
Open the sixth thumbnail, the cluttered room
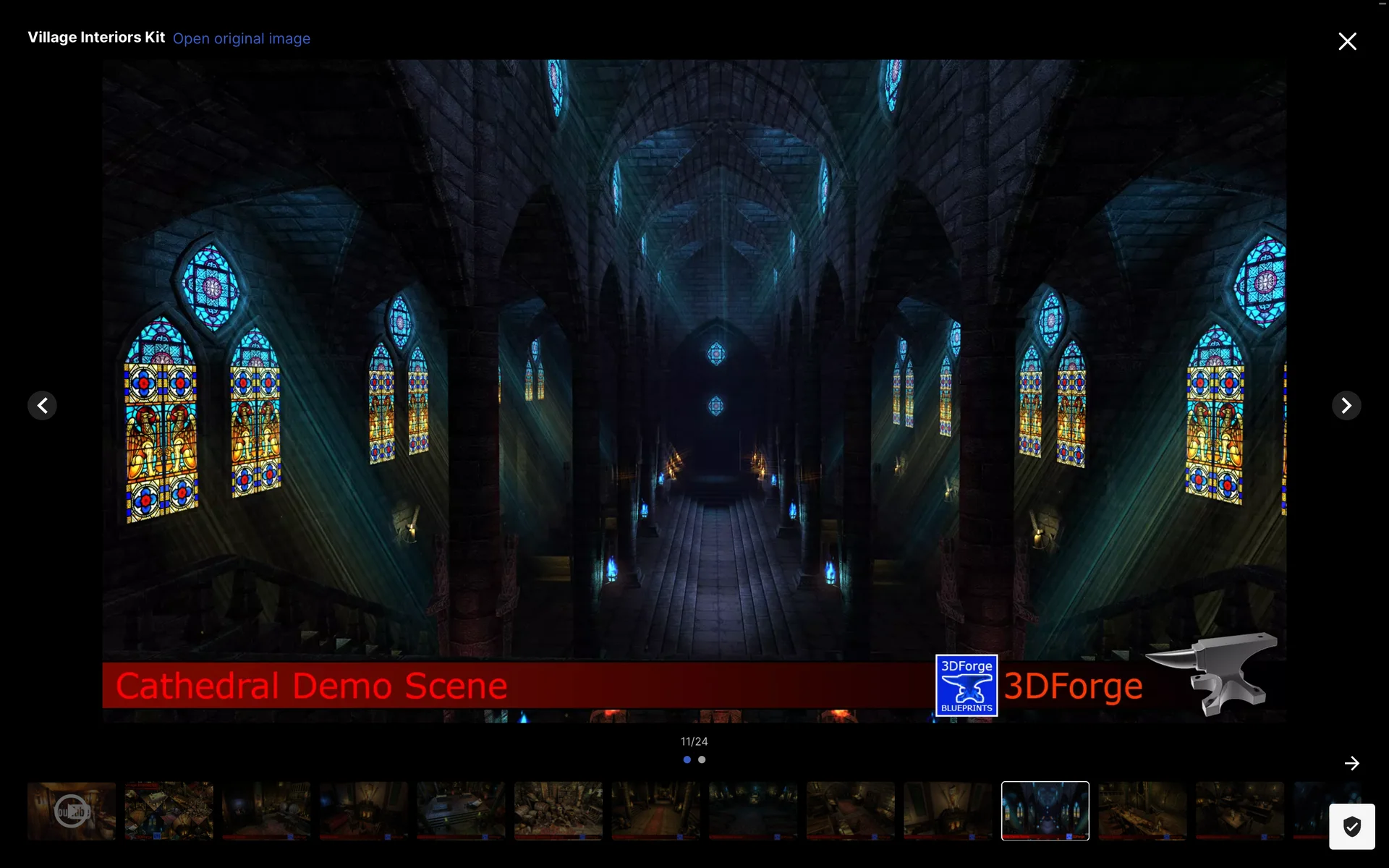click(558, 810)
